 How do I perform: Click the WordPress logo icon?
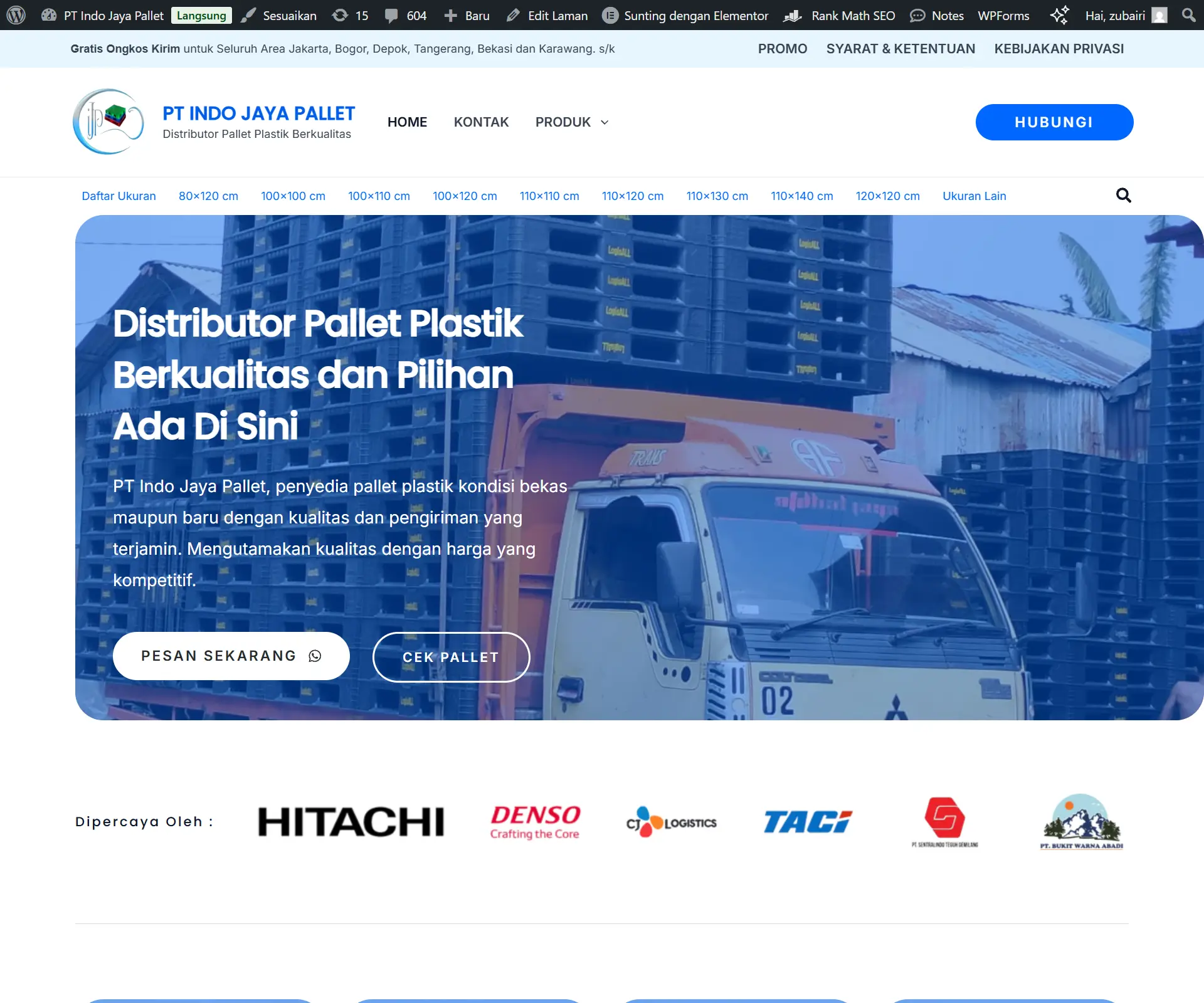16,15
